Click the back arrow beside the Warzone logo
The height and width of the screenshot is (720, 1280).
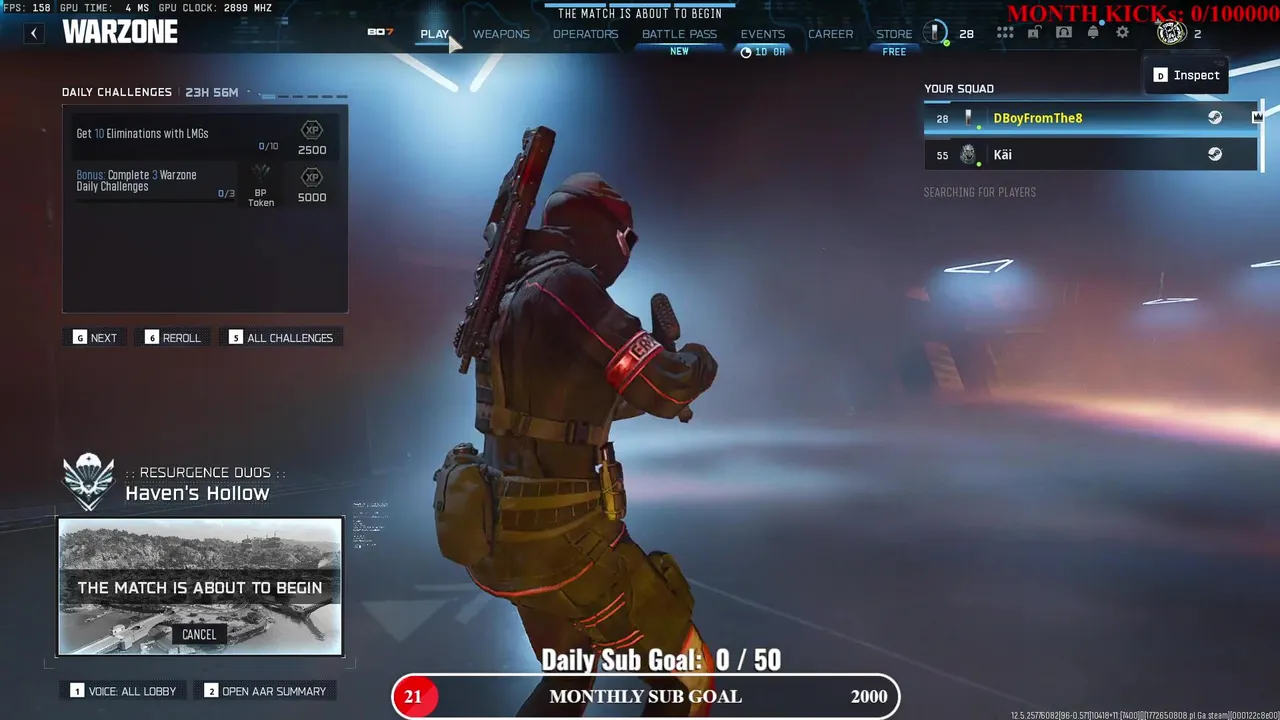tap(34, 33)
